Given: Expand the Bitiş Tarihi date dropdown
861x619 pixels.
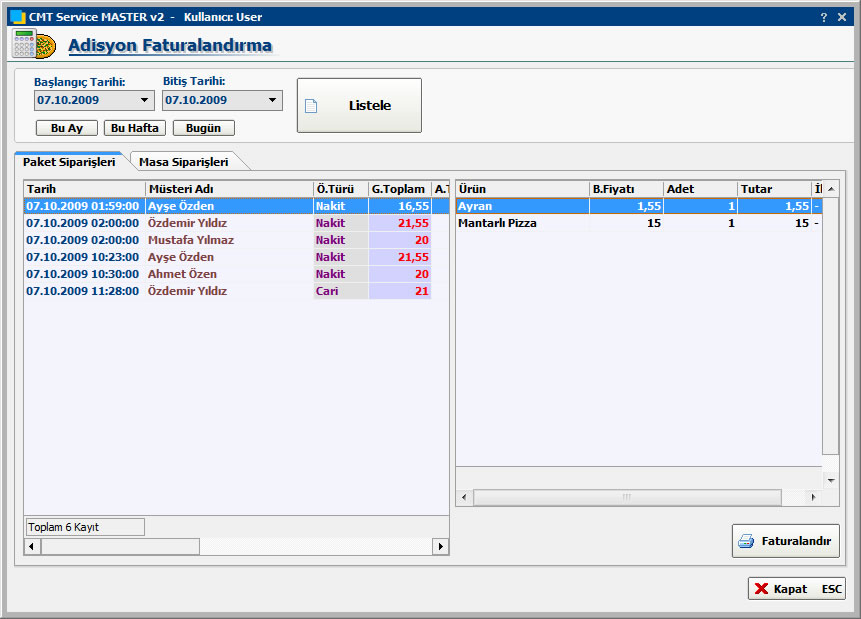Looking at the screenshot, I should [272, 100].
